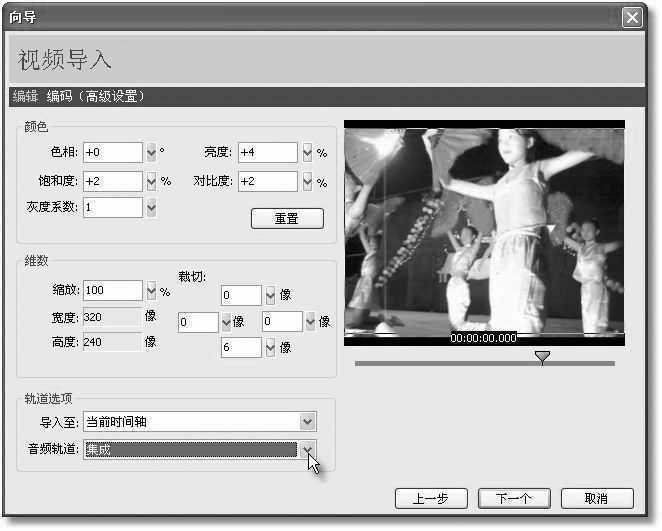
Task: Open the scale (缩放) percentage dropdown arrow
Action: pos(152,291)
